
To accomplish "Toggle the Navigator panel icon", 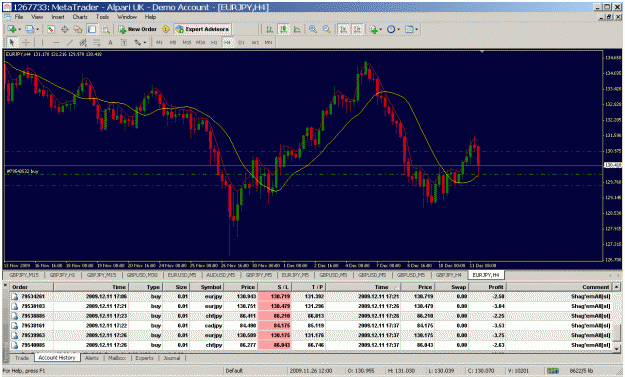I will point(78,29).
